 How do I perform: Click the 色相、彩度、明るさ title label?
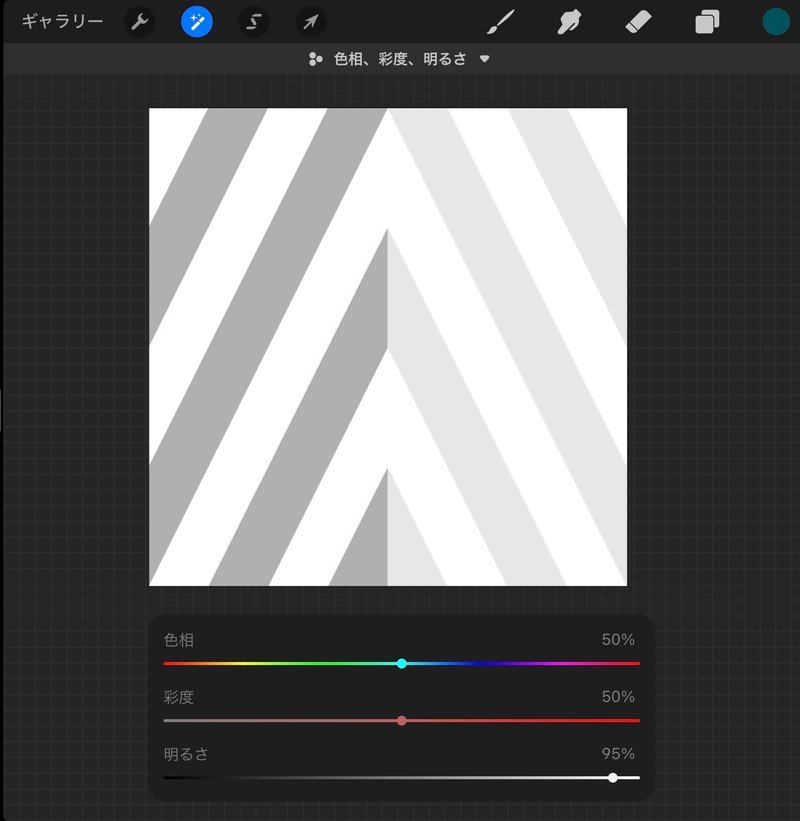click(400, 59)
